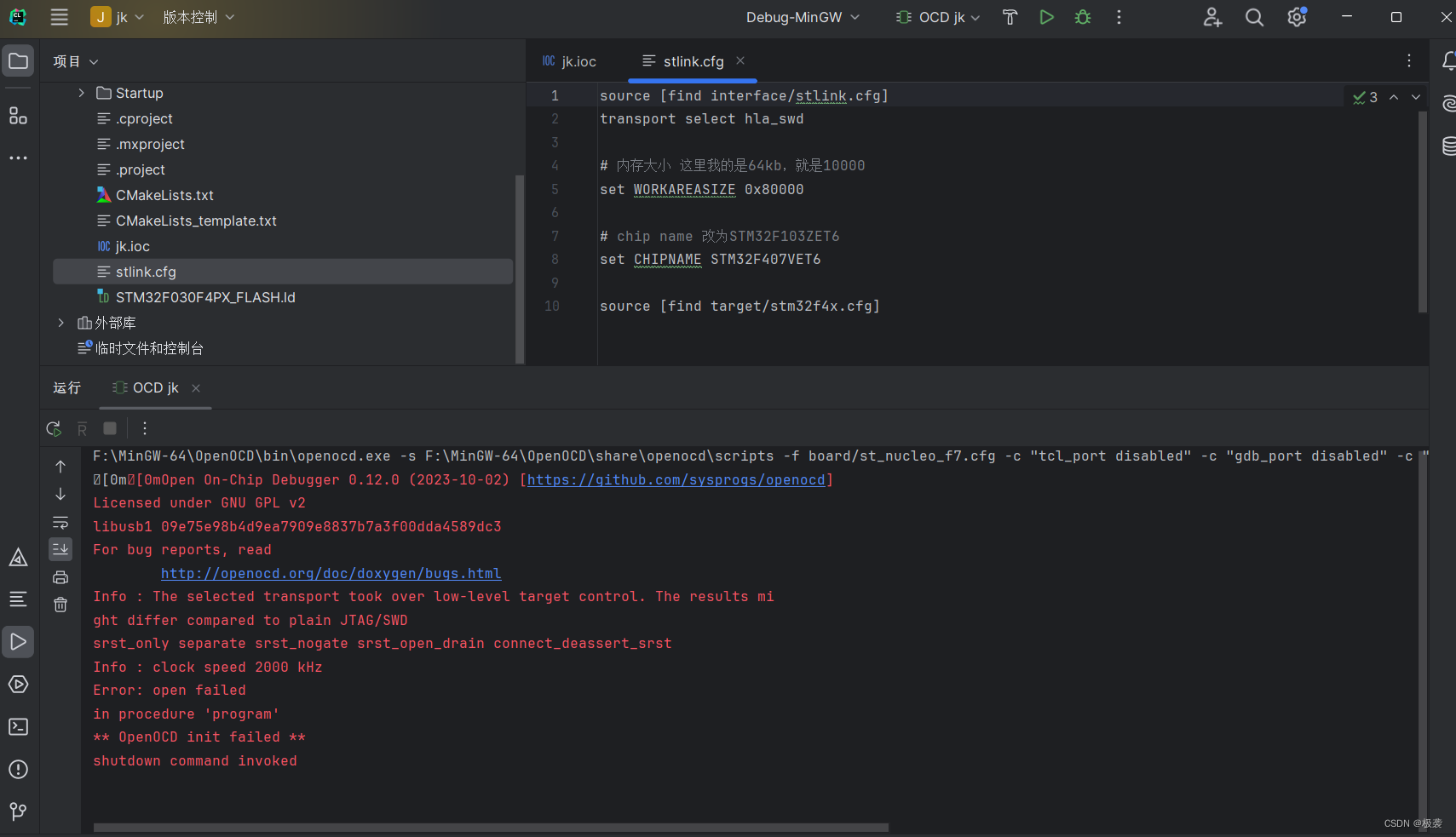Image resolution: width=1456 pixels, height=837 pixels.
Task: Close the OCD jk run tab
Action: pyautogui.click(x=196, y=388)
